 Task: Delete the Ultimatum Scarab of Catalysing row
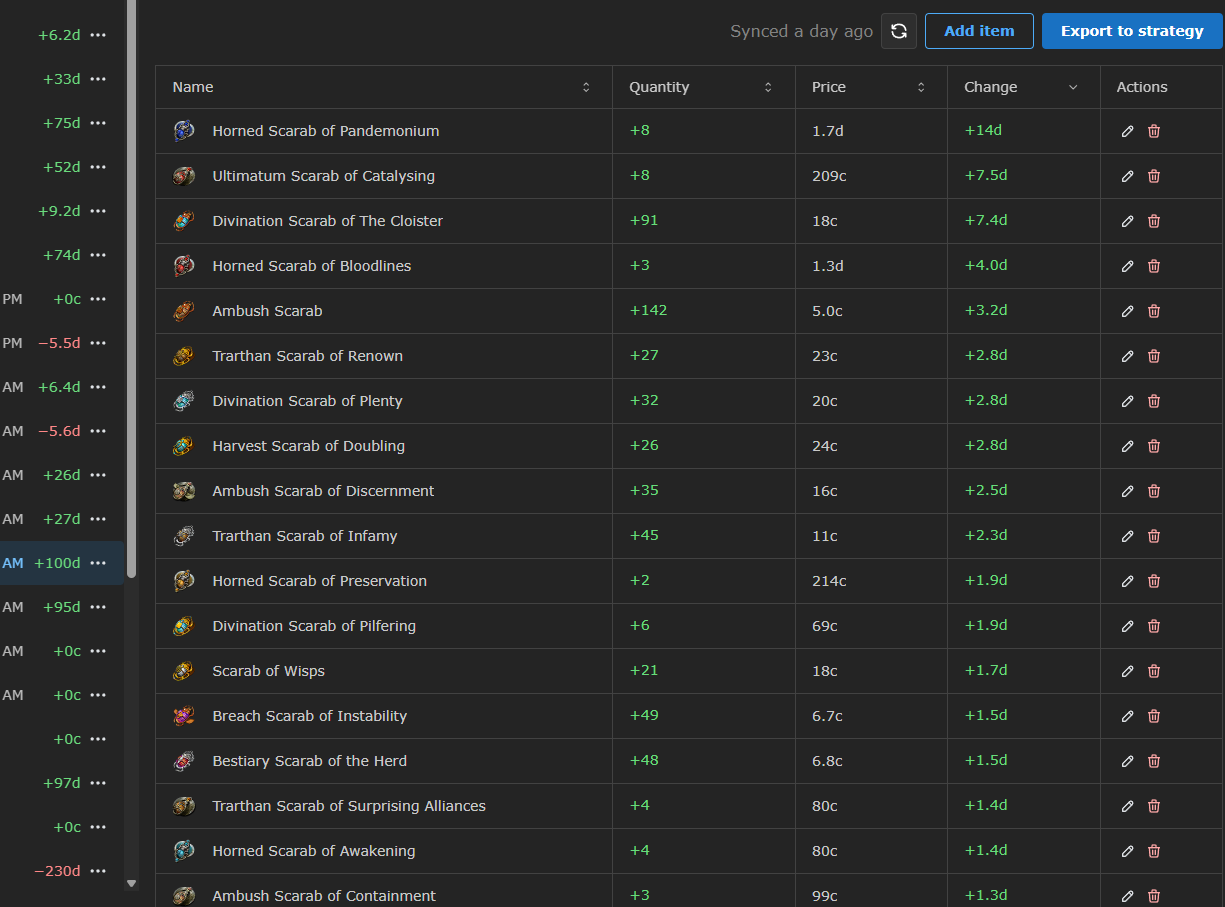pos(1154,176)
